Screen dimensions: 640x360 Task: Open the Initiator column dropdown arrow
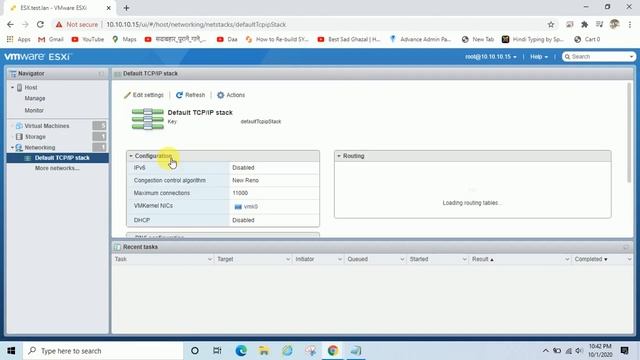coord(340,260)
